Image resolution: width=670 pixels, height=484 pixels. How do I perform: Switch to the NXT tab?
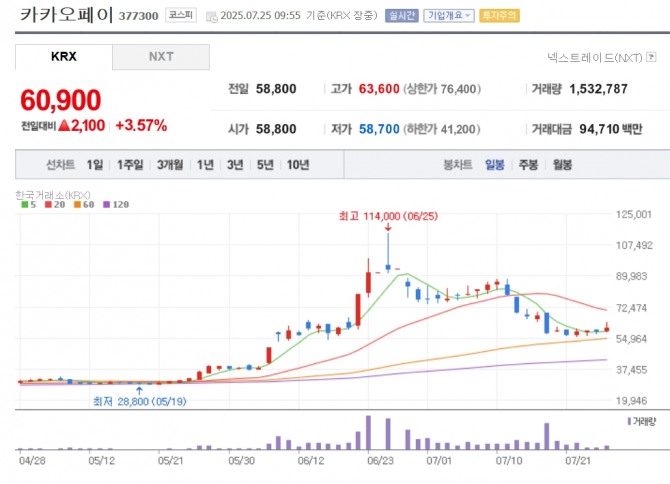click(x=161, y=57)
